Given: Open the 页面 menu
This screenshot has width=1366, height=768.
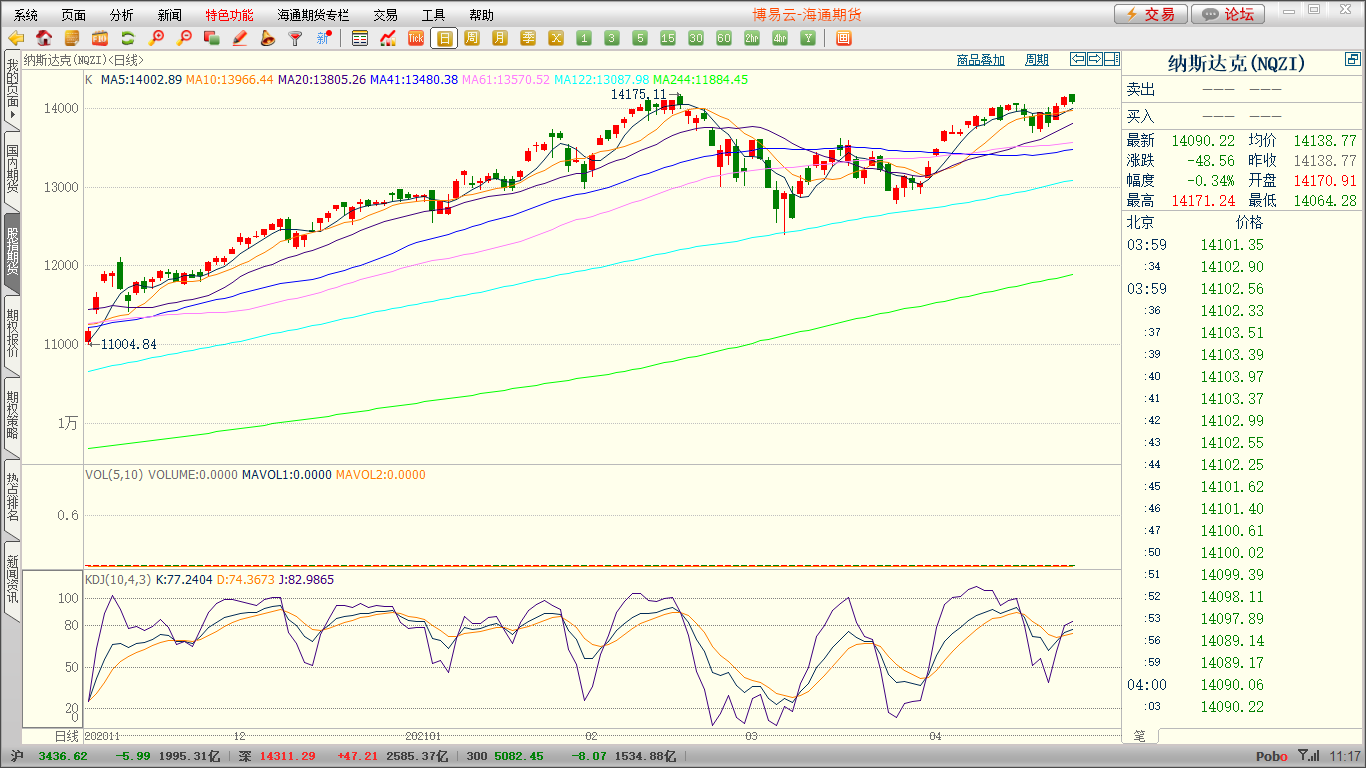Looking at the screenshot, I should click(x=74, y=15).
